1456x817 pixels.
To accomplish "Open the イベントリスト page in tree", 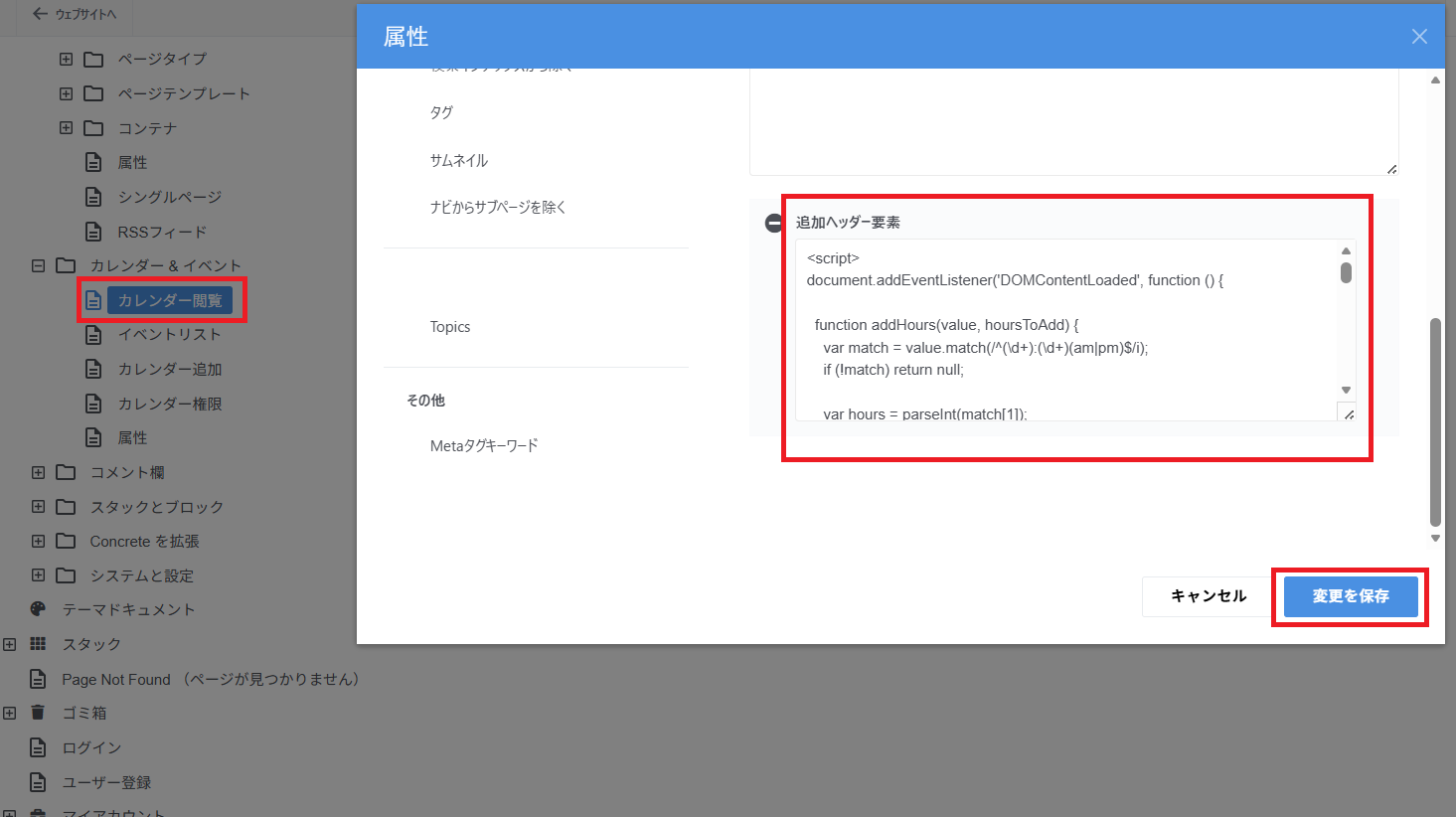I will coord(169,334).
